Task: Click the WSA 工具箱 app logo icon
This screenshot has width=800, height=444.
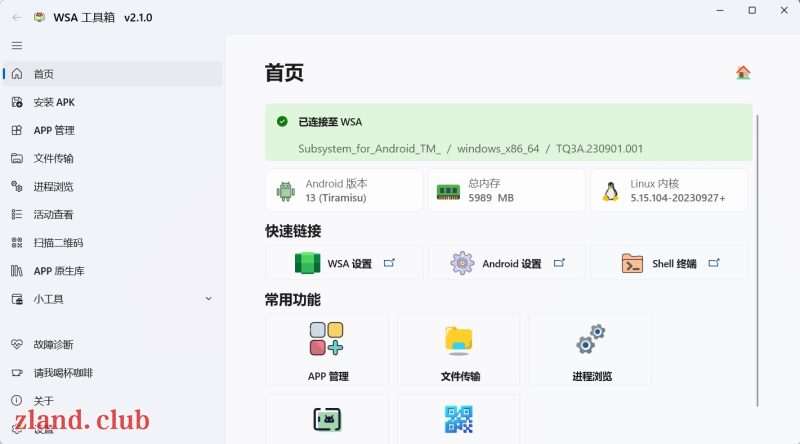Action: [39, 17]
